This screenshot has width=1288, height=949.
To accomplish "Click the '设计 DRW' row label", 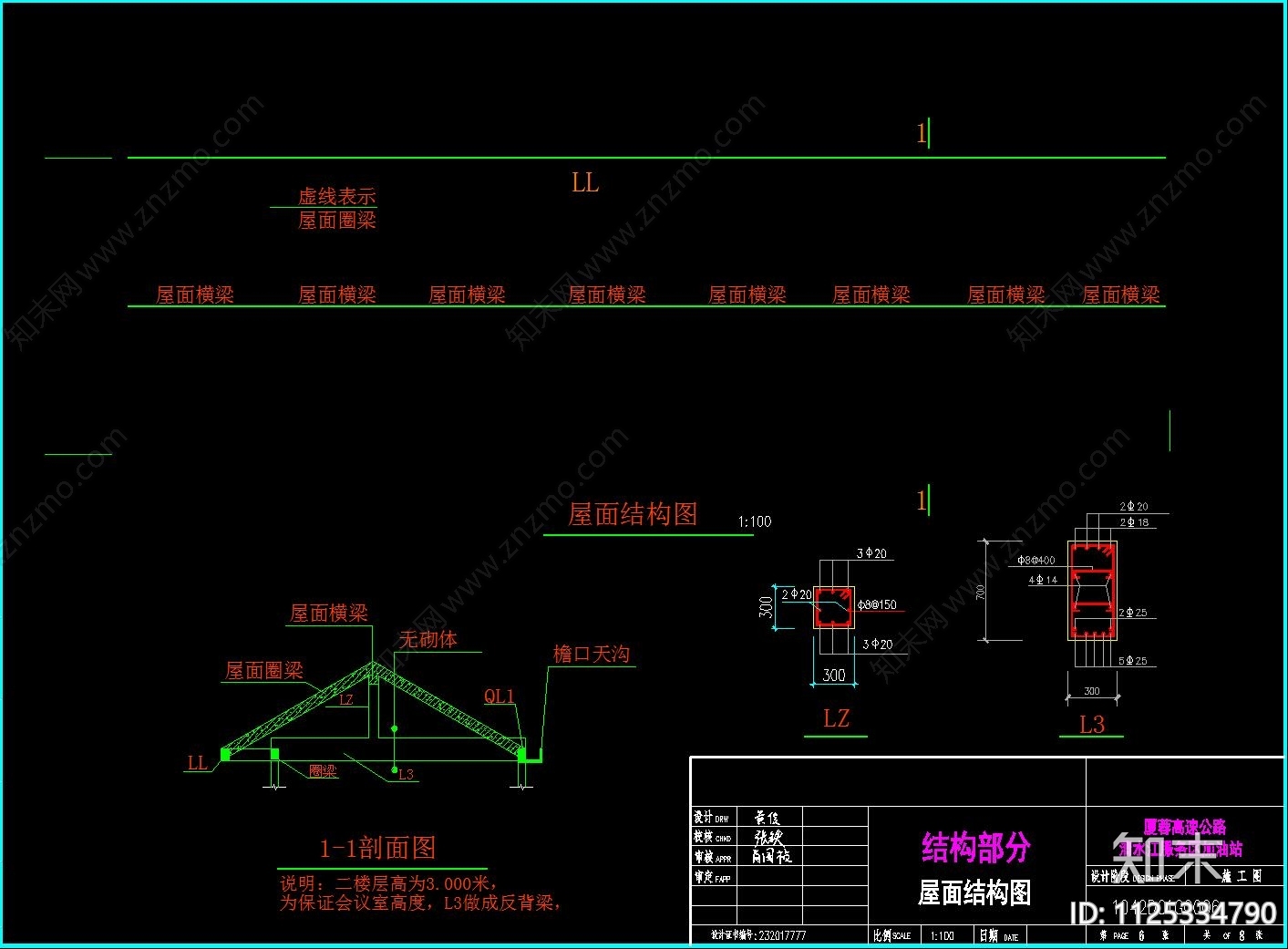I will (x=712, y=818).
